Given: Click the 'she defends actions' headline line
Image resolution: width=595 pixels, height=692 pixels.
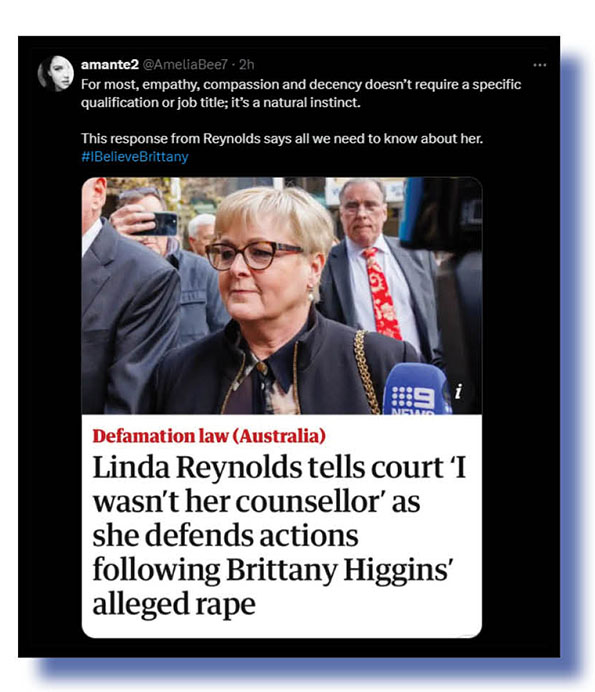Looking at the screenshot, I should [x=225, y=535].
